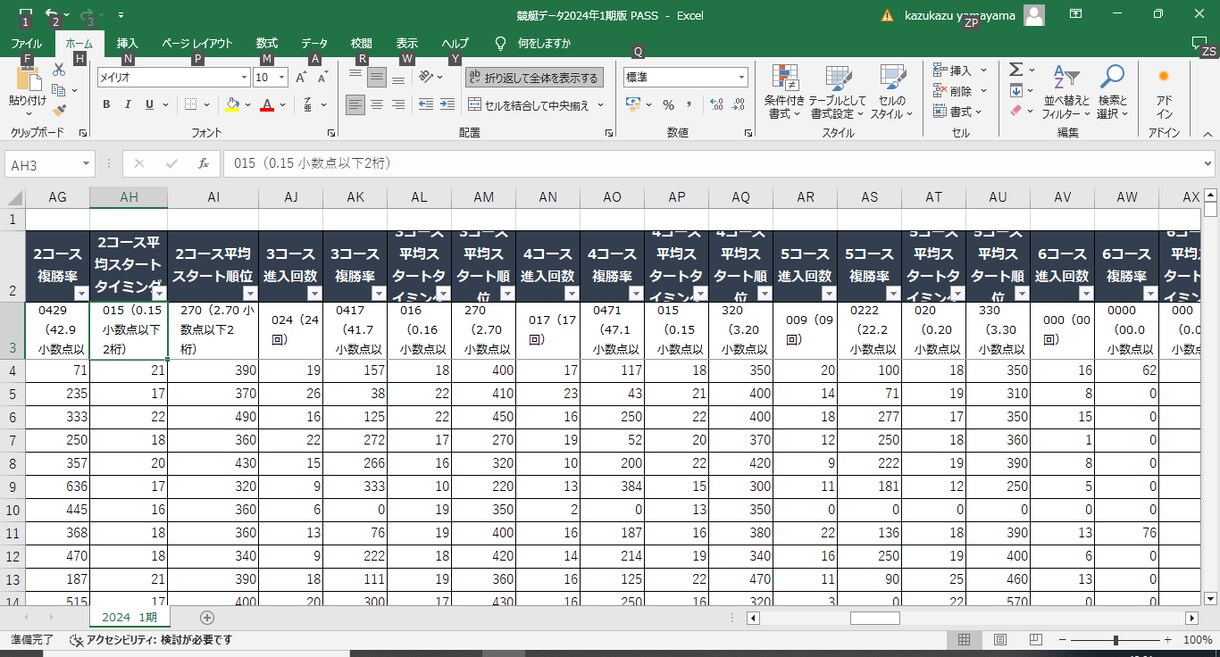1220x657 pixels.
Task: Switch to the 表示 ribbon tab
Action: point(407,43)
